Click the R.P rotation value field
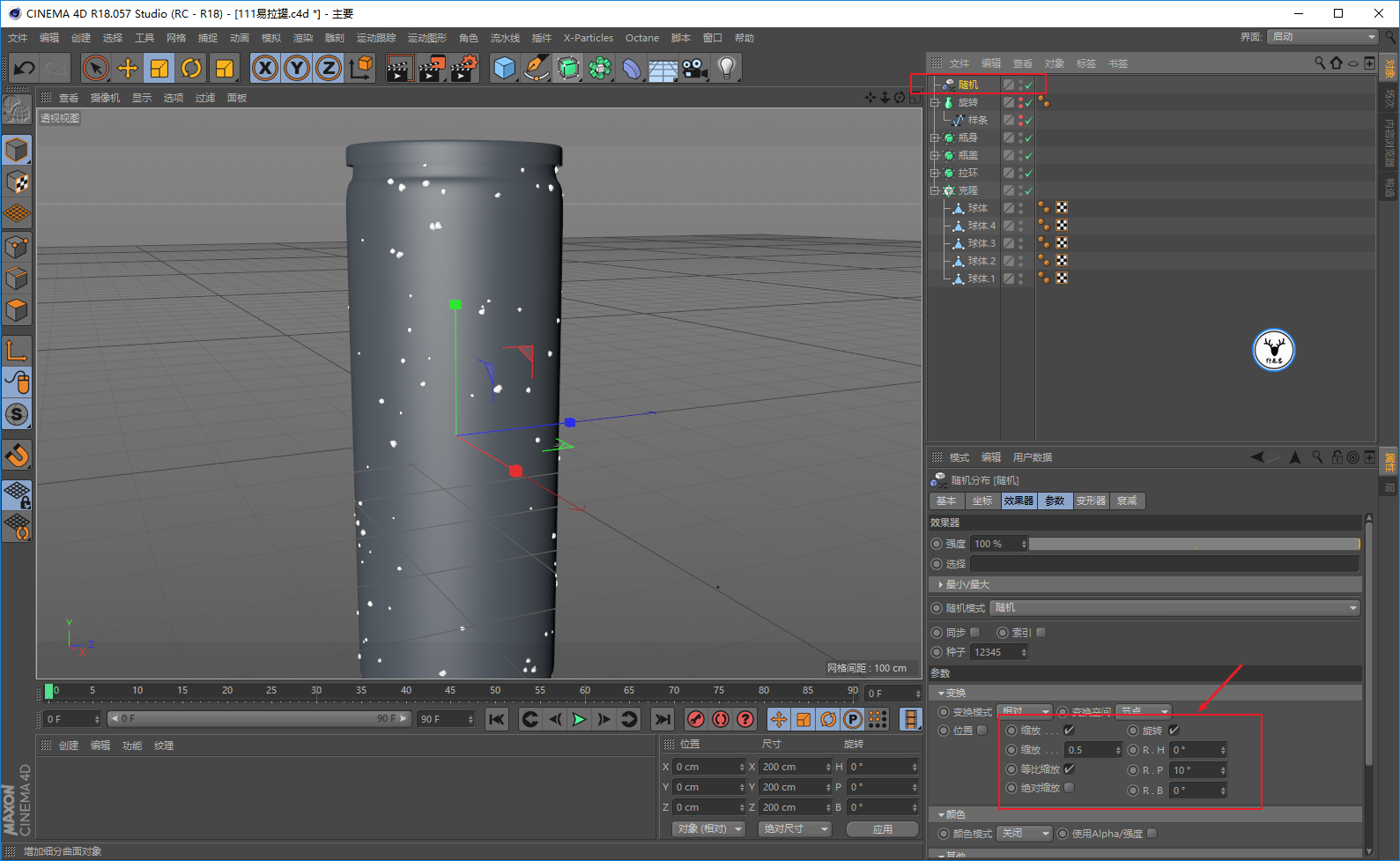This screenshot has height=861, width=1400. coord(1198,770)
